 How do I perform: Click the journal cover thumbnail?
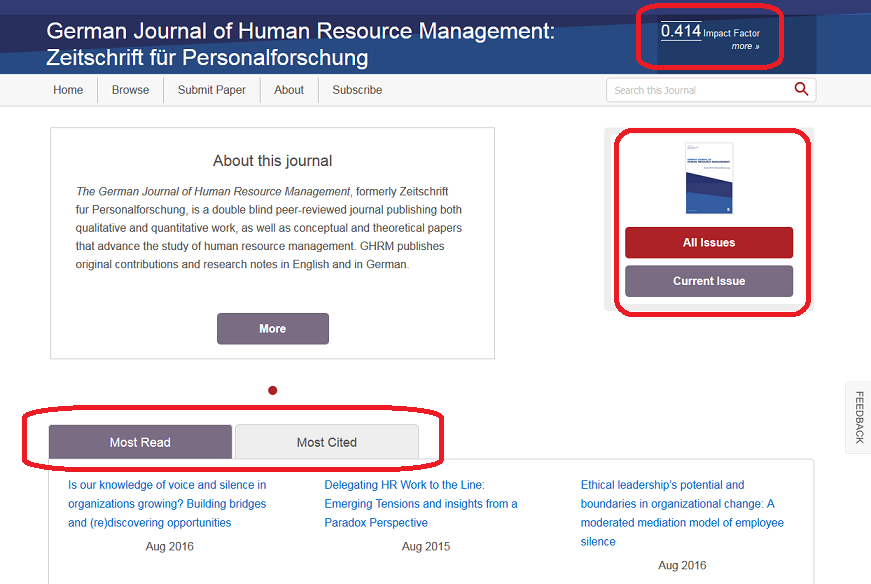[x=709, y=179]
